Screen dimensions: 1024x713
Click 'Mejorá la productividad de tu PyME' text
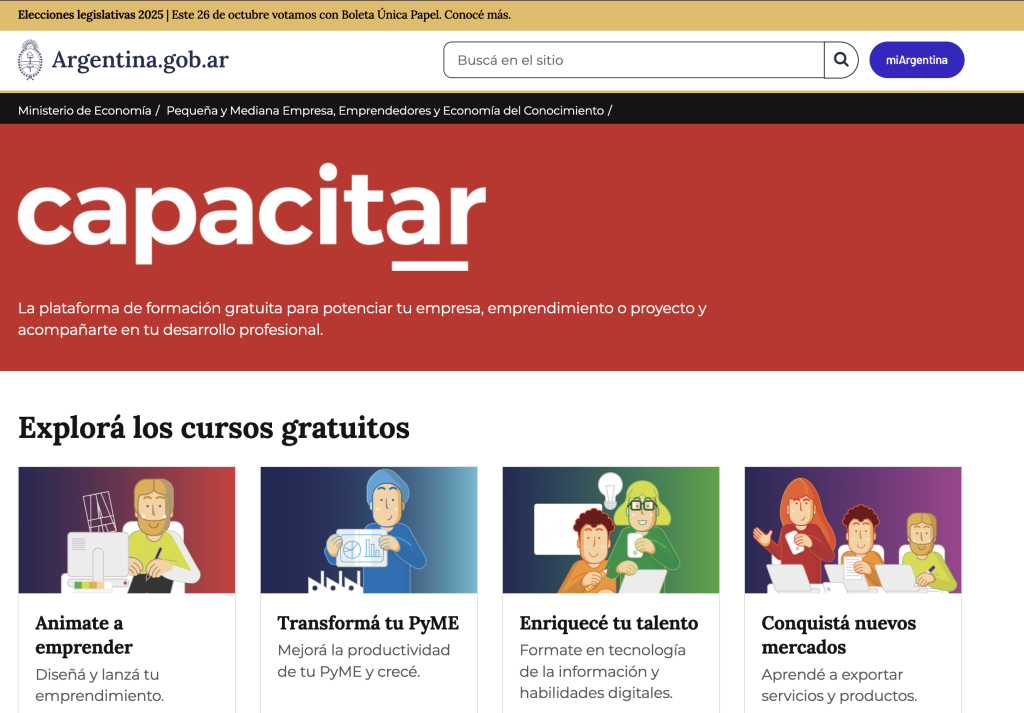coord(364,661)
